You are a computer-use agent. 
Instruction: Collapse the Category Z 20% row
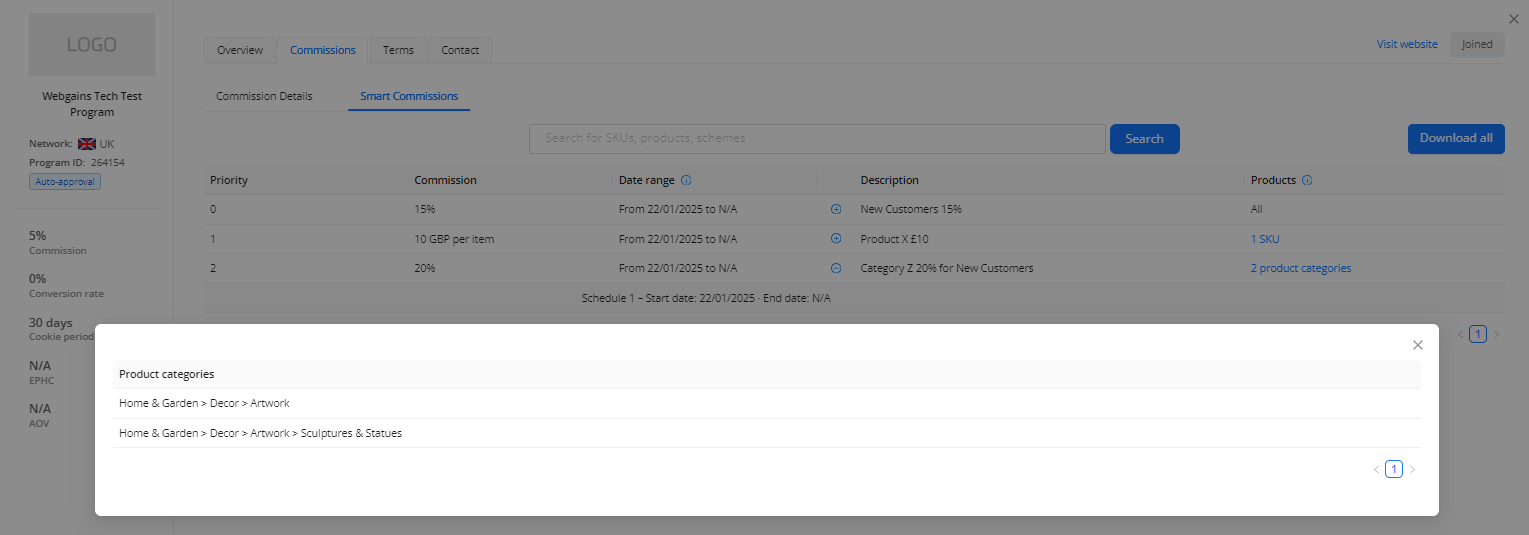836,269
